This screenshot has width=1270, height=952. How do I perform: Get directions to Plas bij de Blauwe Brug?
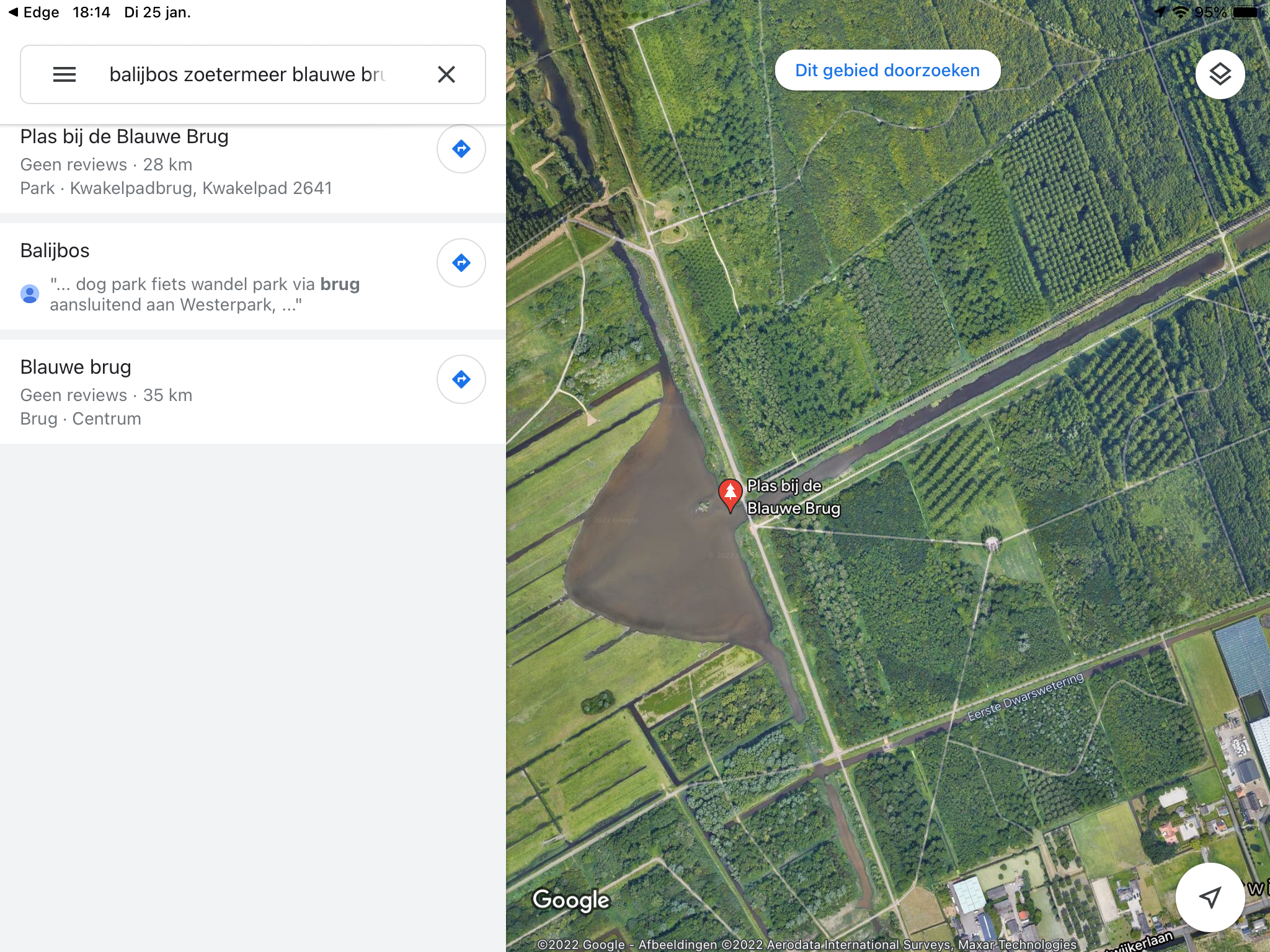pyautogui.click(x=461, y=149)
